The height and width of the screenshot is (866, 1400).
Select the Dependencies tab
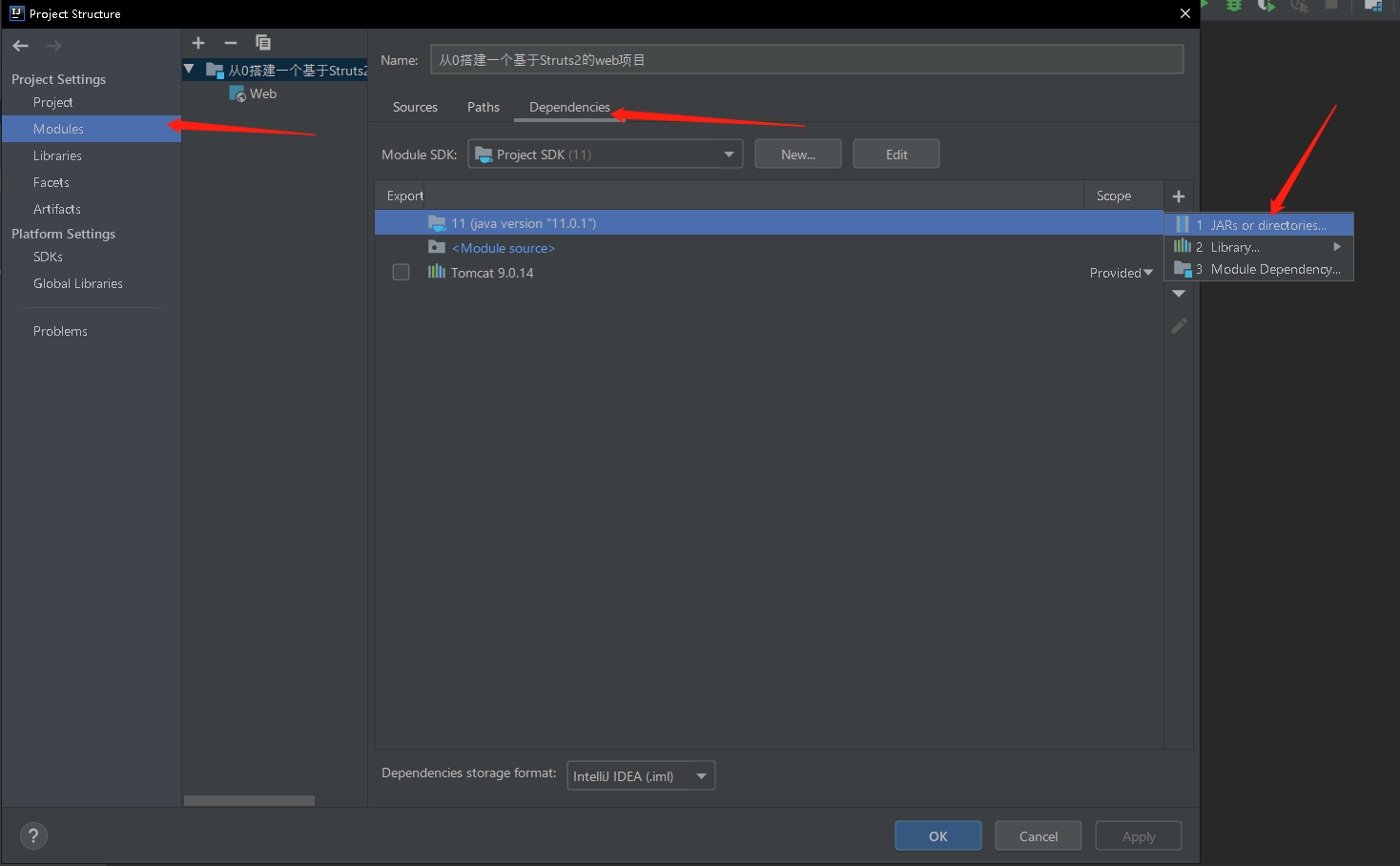click(569, 107)
